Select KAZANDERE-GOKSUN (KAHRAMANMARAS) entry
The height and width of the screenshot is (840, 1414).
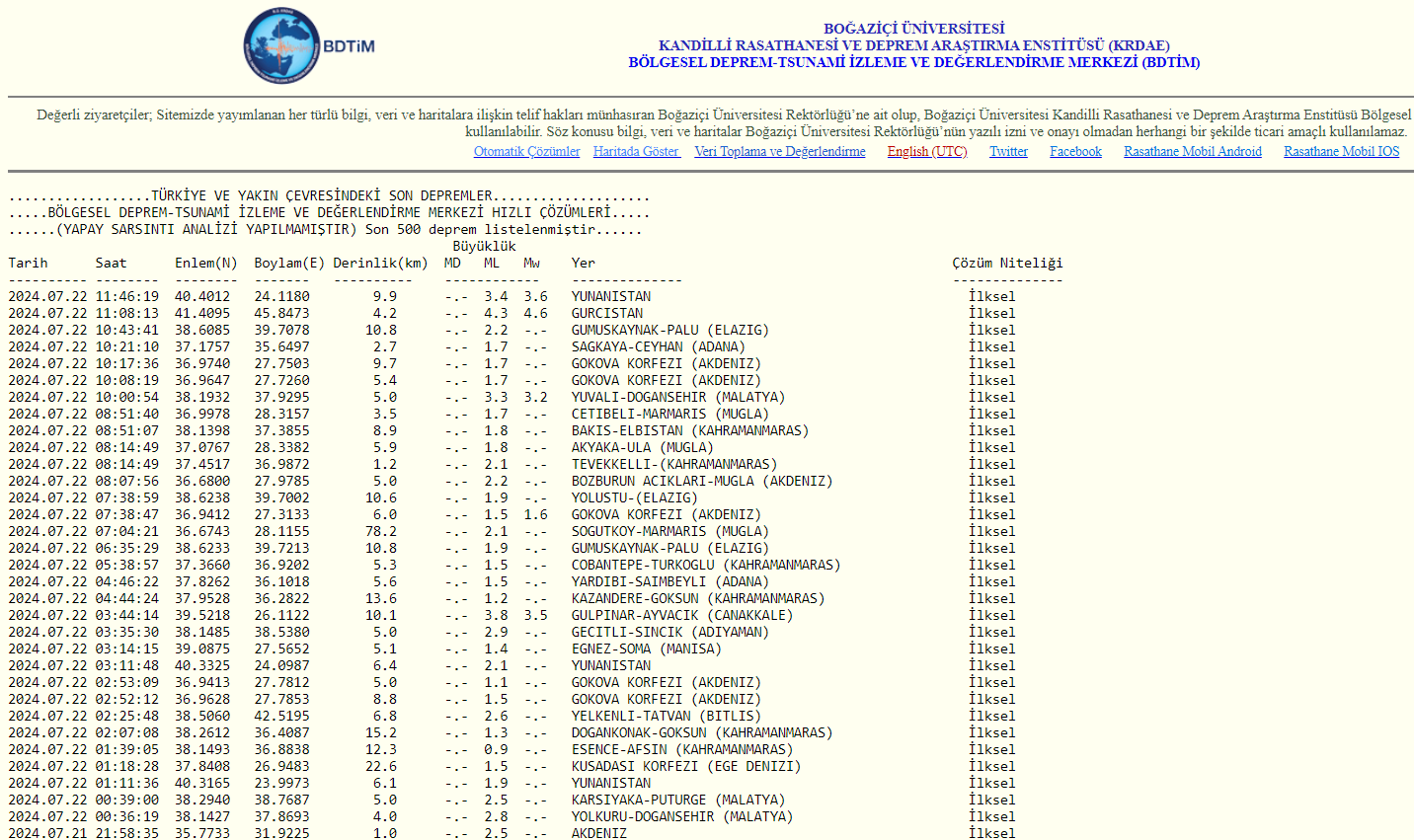tap(698, 598)
